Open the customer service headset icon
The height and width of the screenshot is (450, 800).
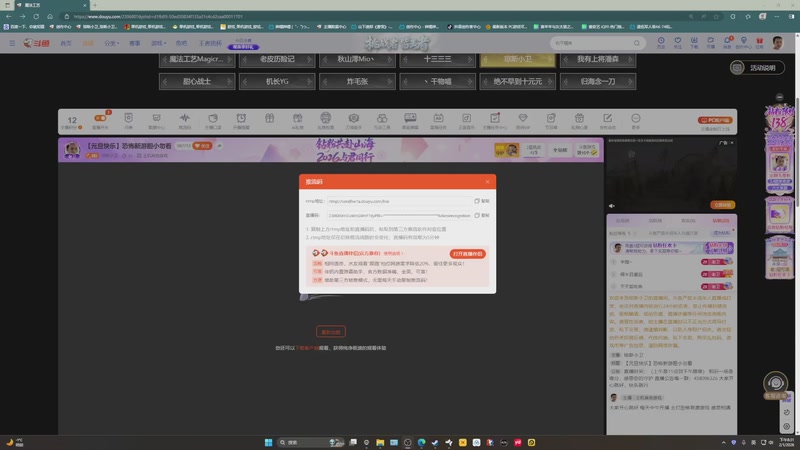[775, 383]
